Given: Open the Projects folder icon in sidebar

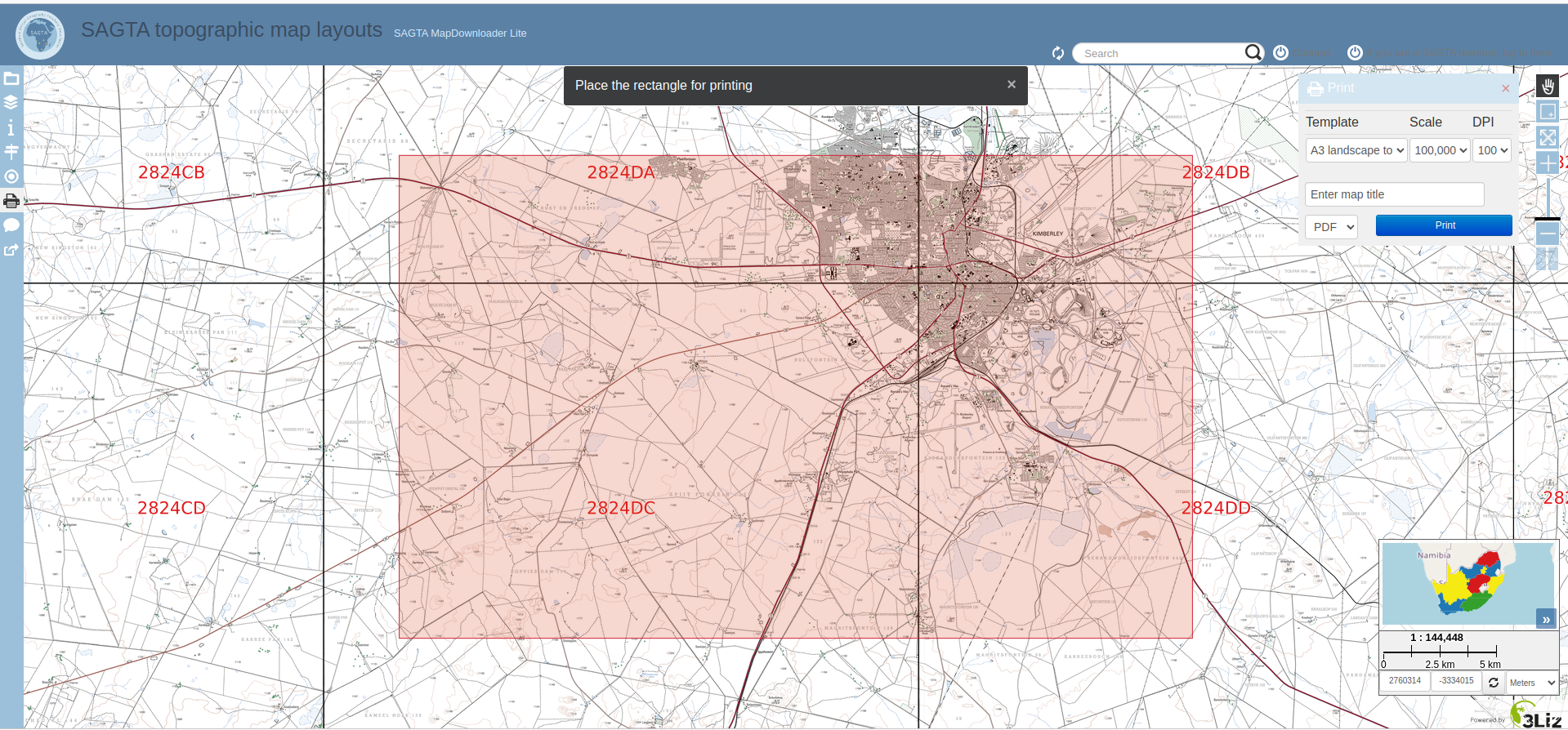Looking at the screenshot, I should coord(11,79).
